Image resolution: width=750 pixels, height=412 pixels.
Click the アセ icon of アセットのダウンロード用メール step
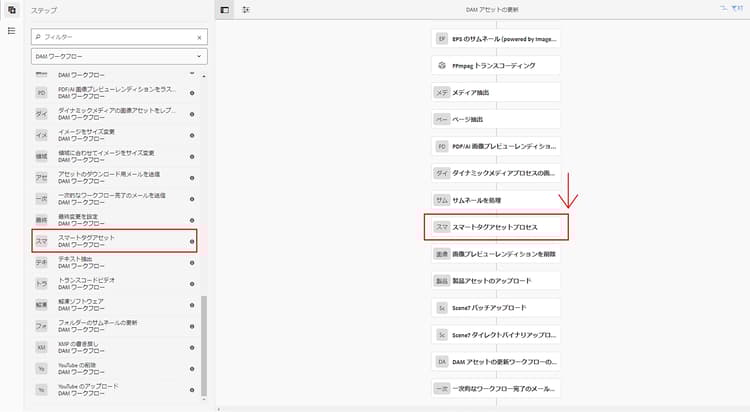42,178
